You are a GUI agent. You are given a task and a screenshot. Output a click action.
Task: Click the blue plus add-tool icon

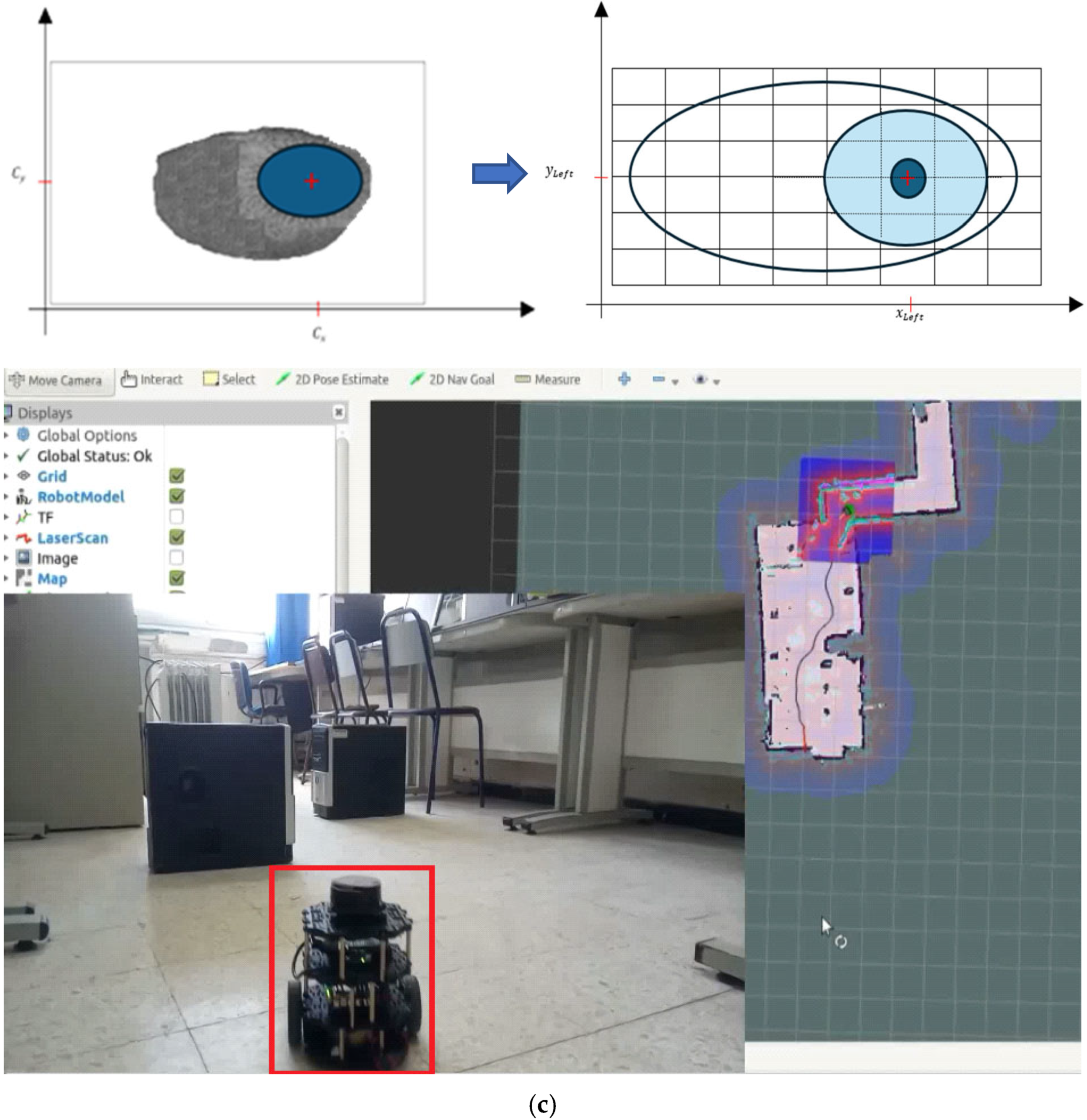(x=624, y=379)
